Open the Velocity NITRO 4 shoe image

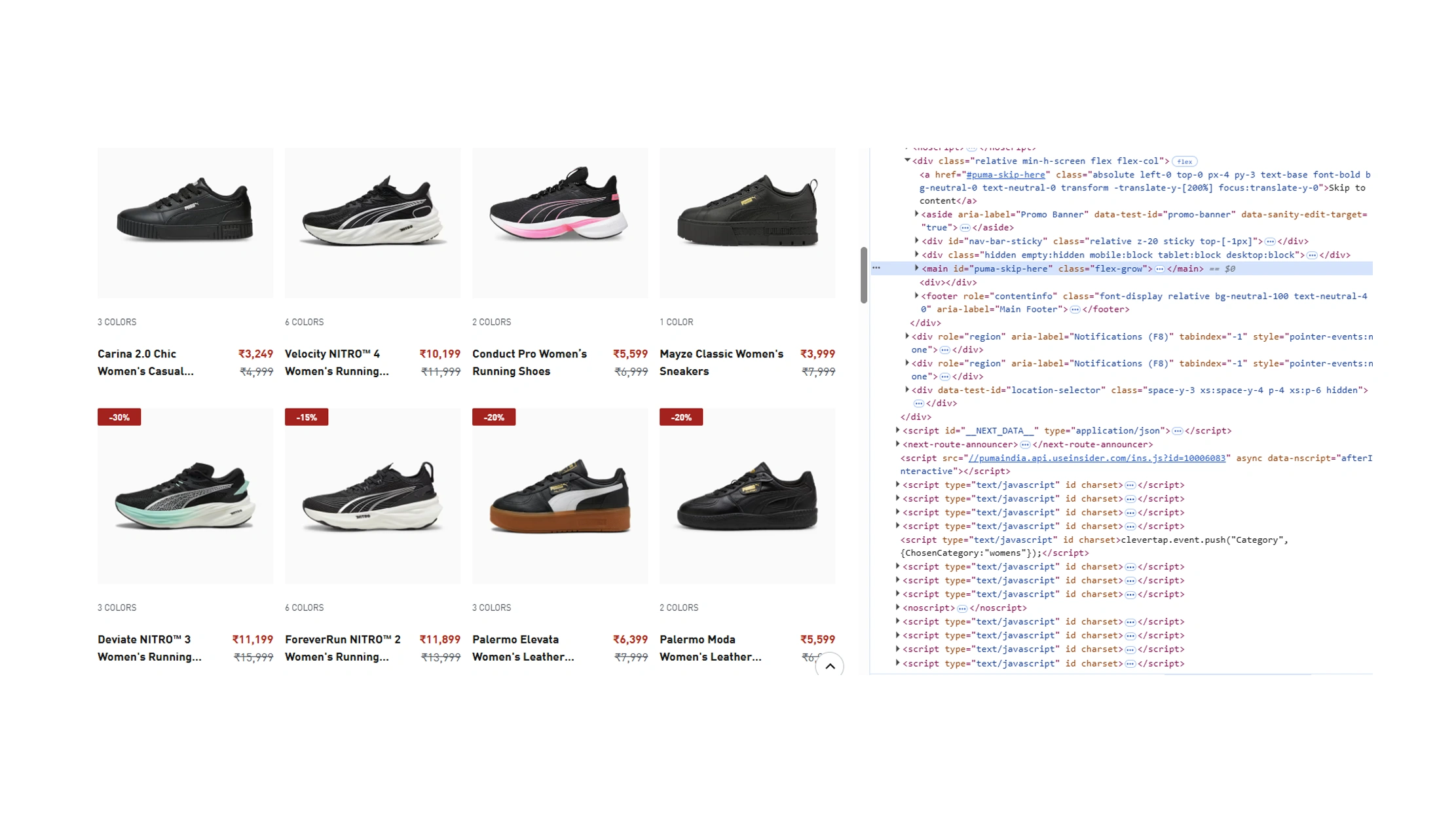(373, 223)
